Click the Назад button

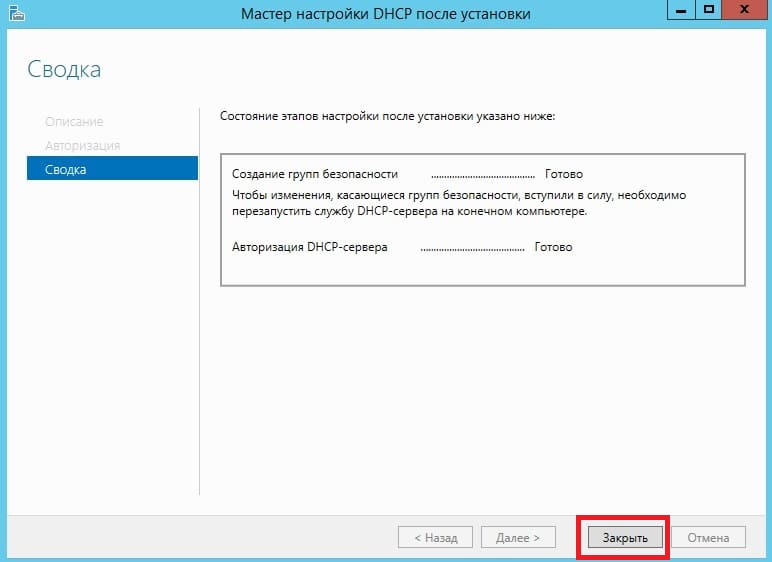435,537
